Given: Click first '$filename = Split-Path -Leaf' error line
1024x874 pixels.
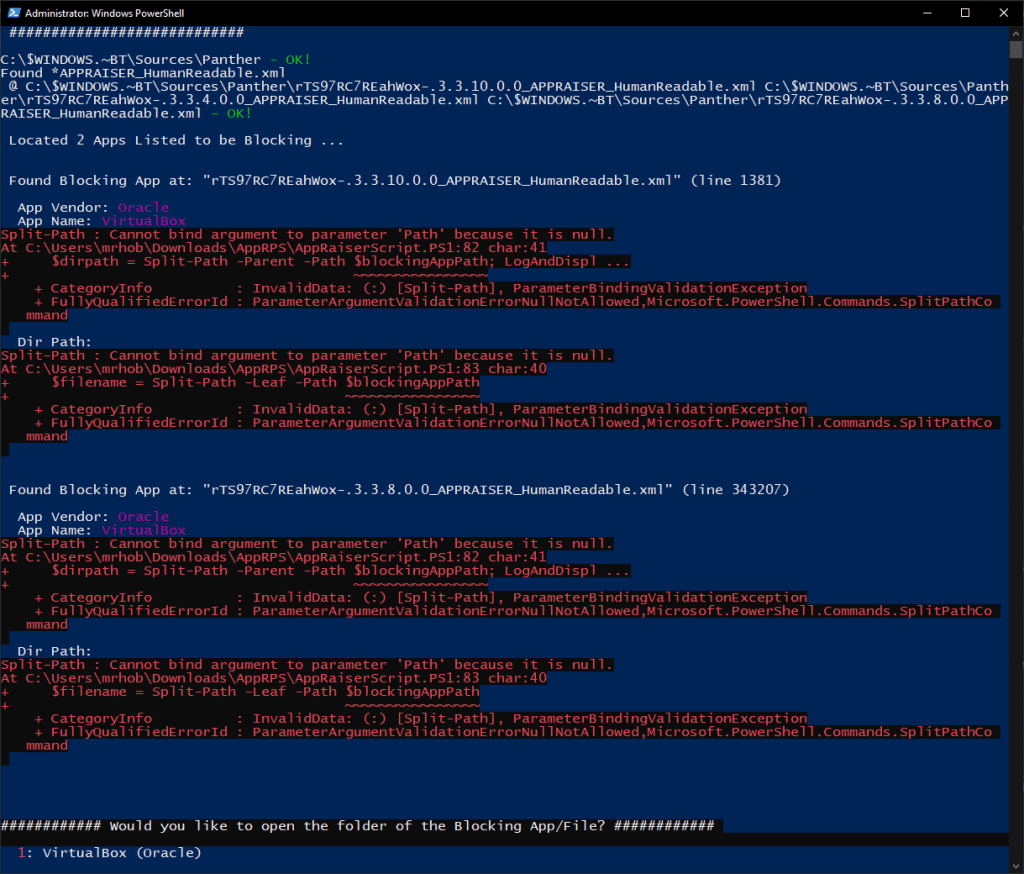Looking at the screenshot, I should coord(240,383).
